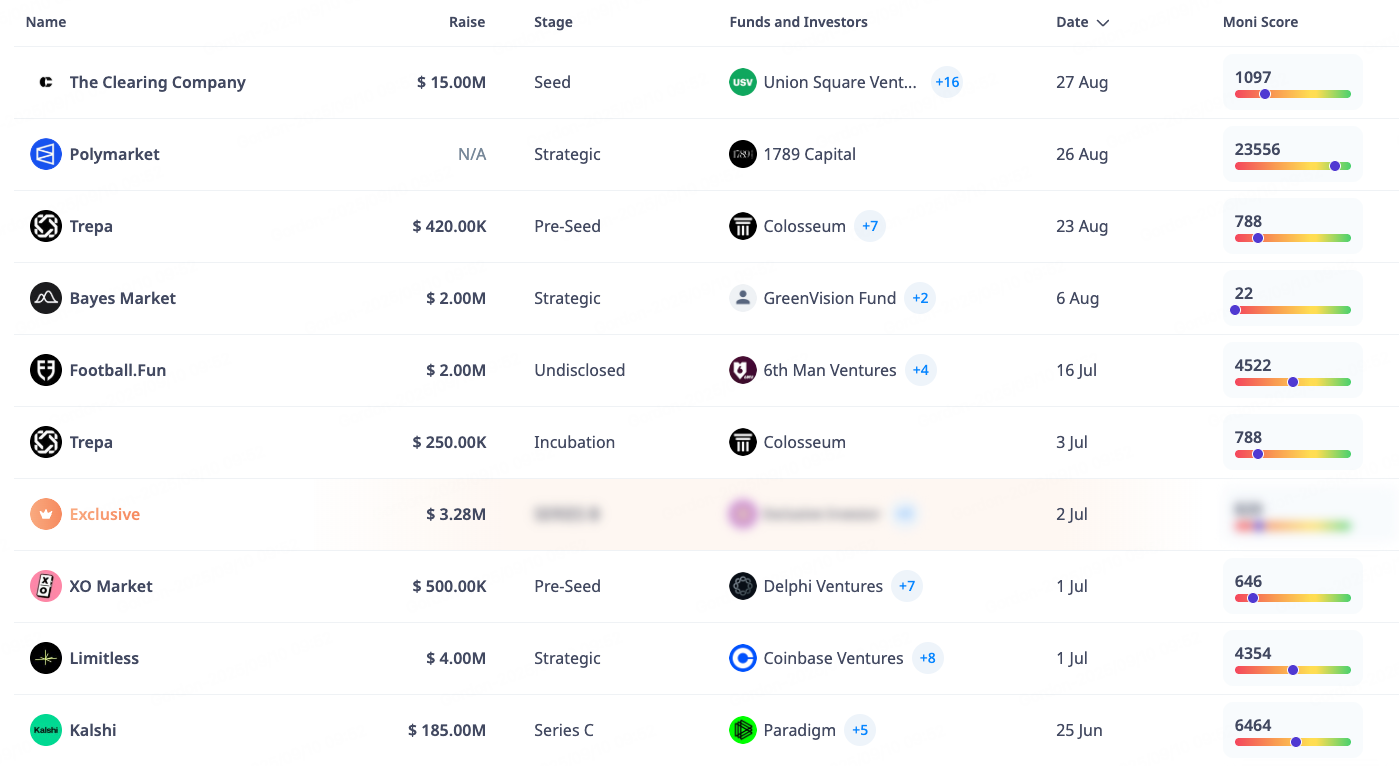Click the Bayes Market logo icon
The width and height of the screenshot is (1399, 766).
click(46, 298)
